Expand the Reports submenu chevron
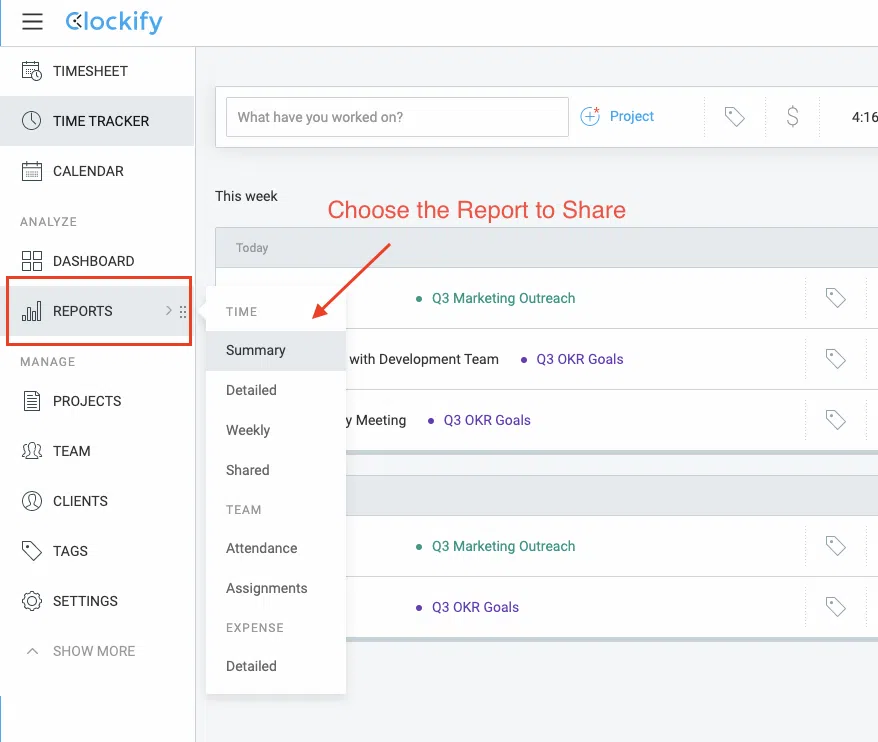 pos(168,311)
